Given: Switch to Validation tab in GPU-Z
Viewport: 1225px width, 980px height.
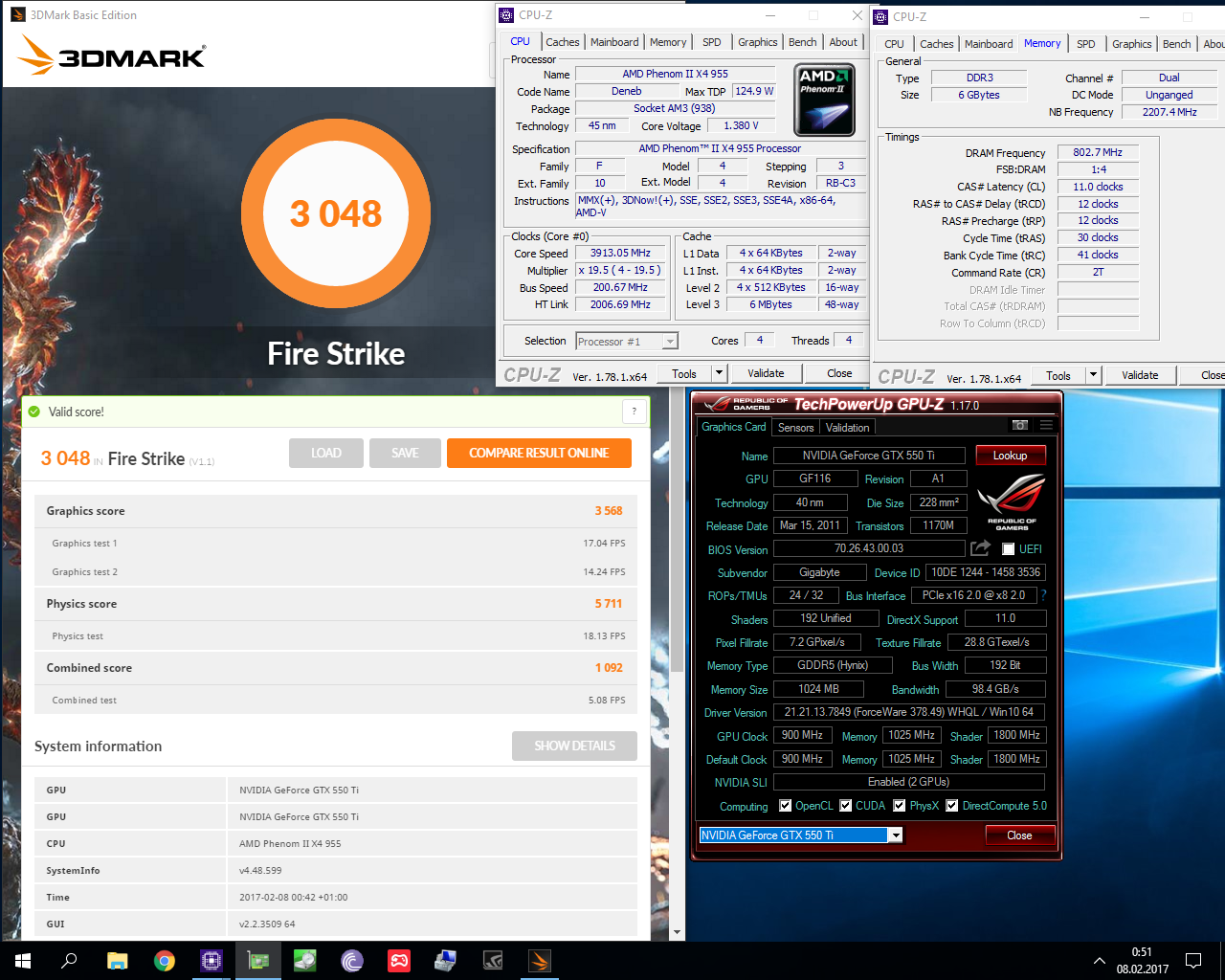Looking at the screenshot, I should (x=848, y=428).
